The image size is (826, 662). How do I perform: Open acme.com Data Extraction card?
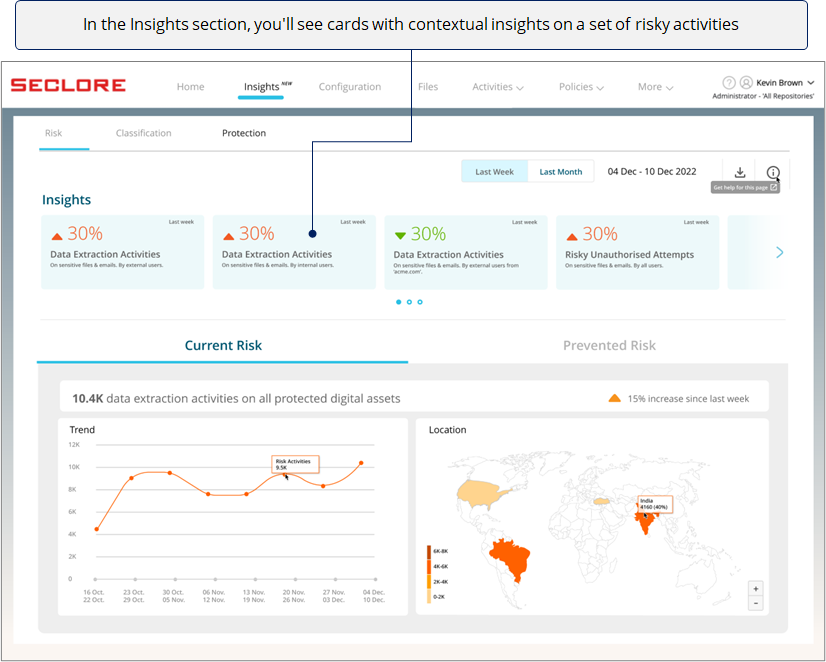pos(466,252)
